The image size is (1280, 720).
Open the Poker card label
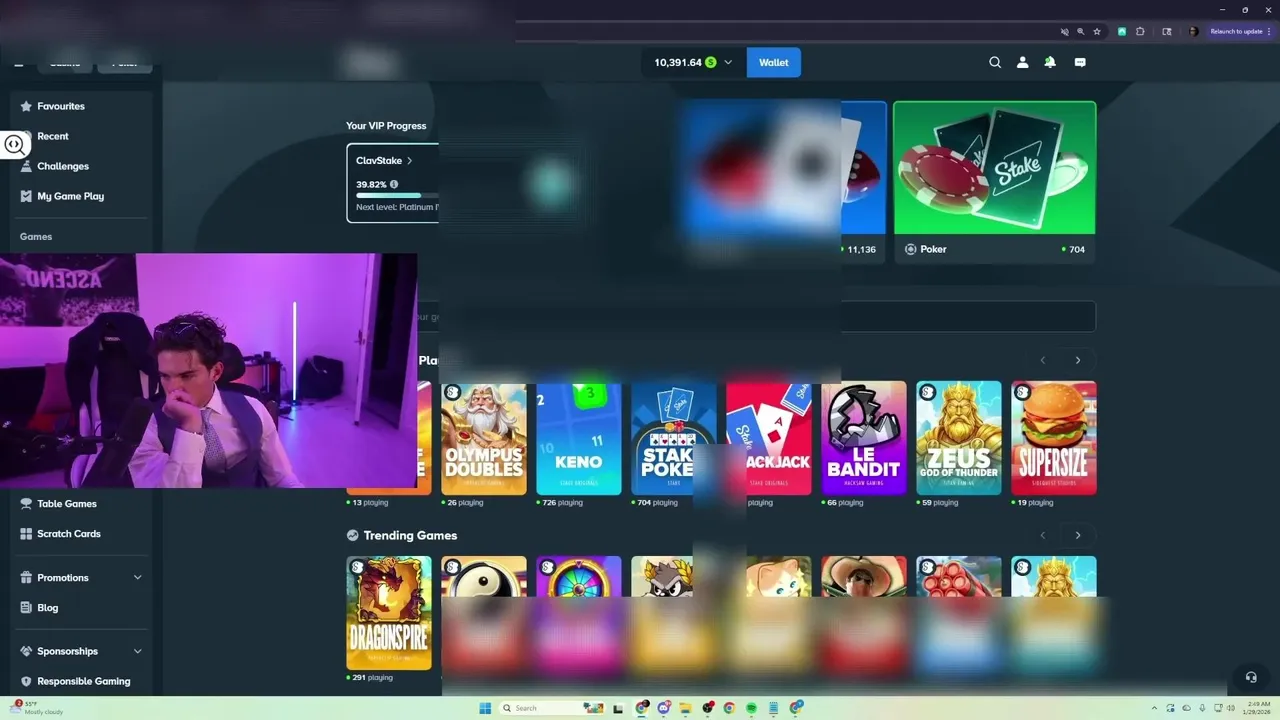933,249
